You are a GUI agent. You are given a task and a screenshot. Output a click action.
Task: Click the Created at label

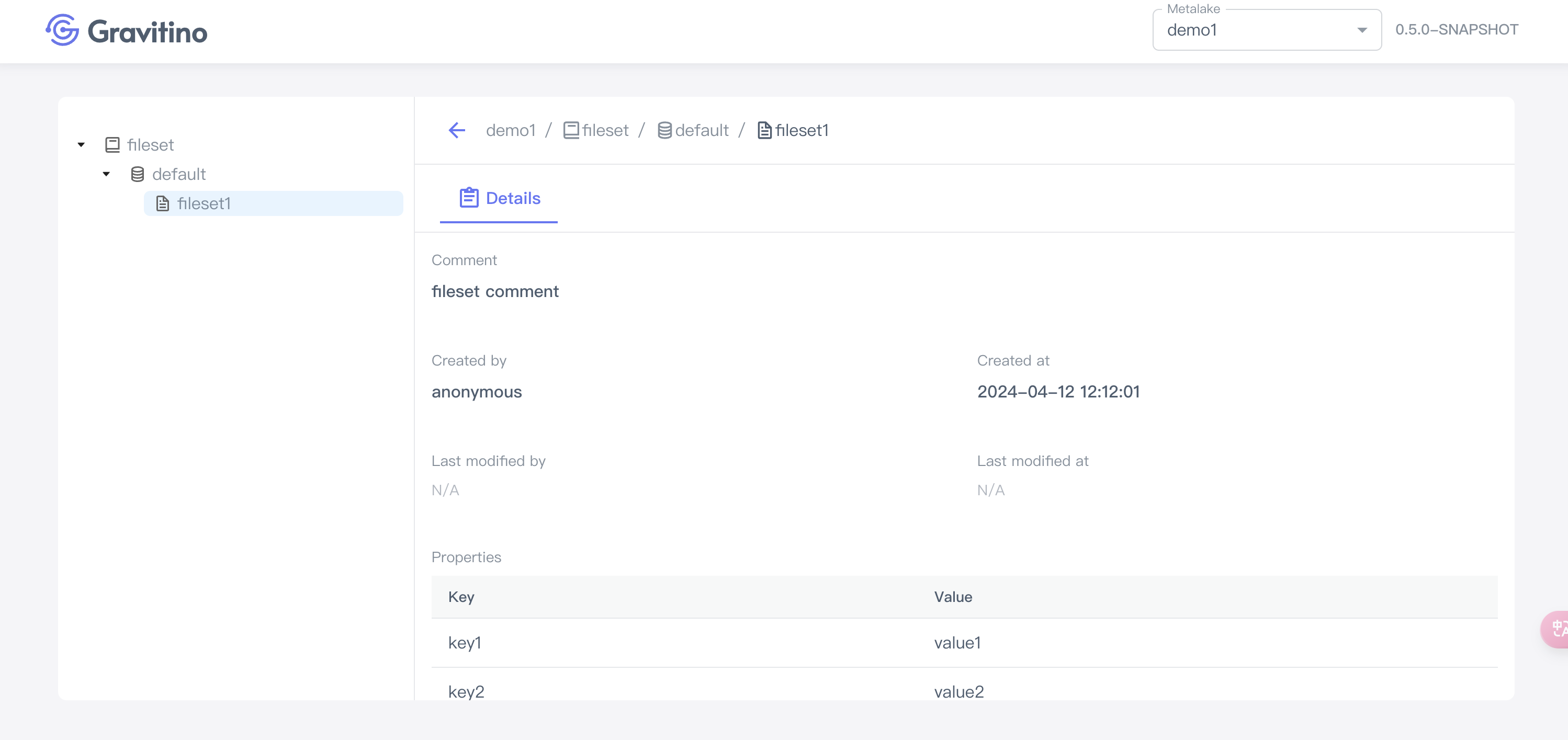tap(1013, 361)
